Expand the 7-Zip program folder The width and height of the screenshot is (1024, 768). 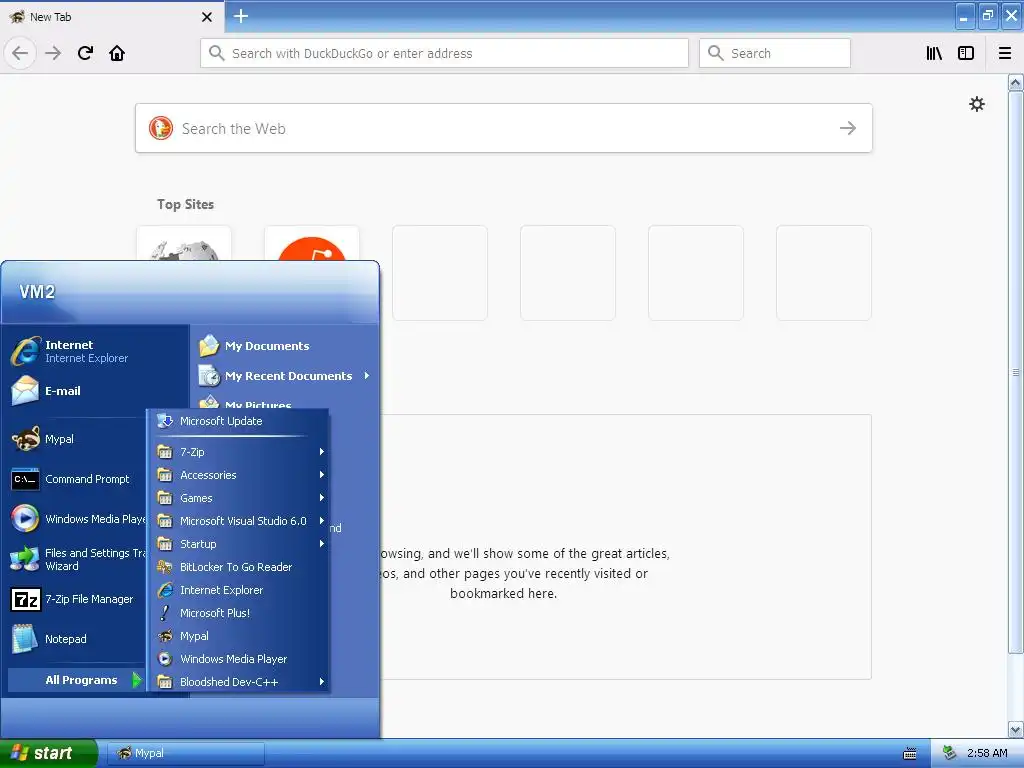click(237, 452)
